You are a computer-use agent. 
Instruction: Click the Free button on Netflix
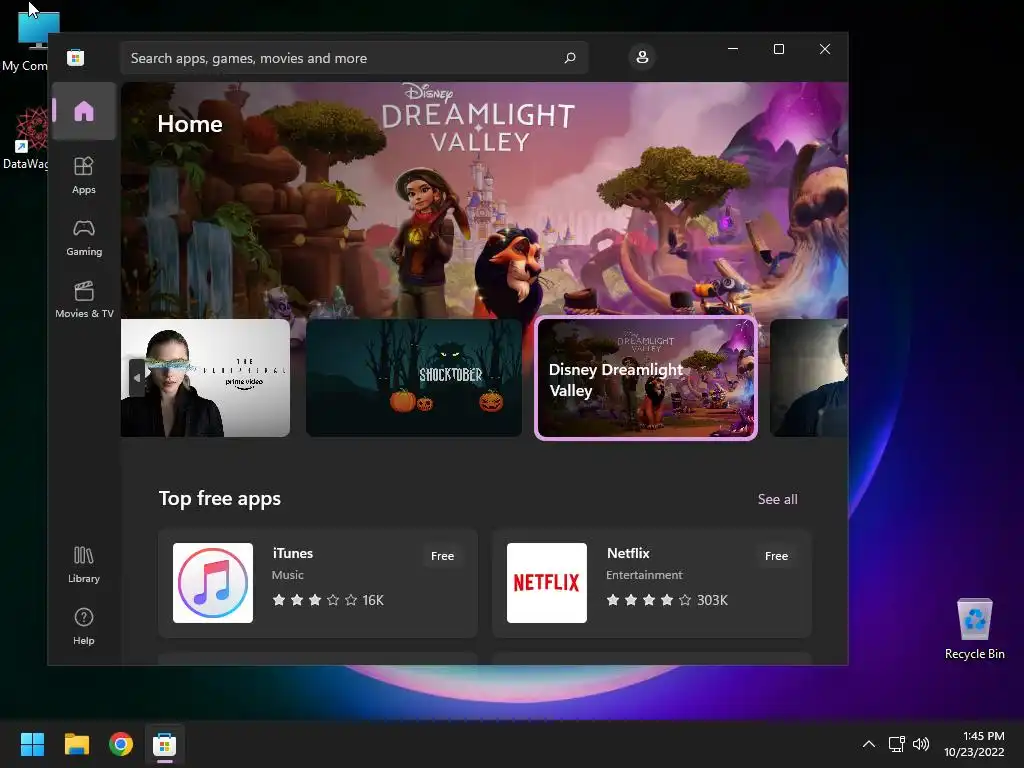coord(776,556)
